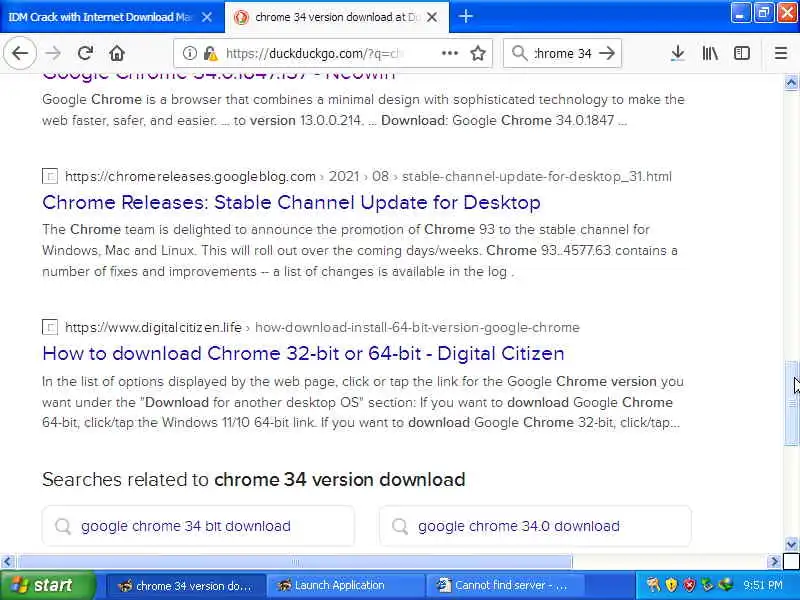Click the lock warning icon in address bar
This screenshot has height=600, width=800.
point(210,53)
